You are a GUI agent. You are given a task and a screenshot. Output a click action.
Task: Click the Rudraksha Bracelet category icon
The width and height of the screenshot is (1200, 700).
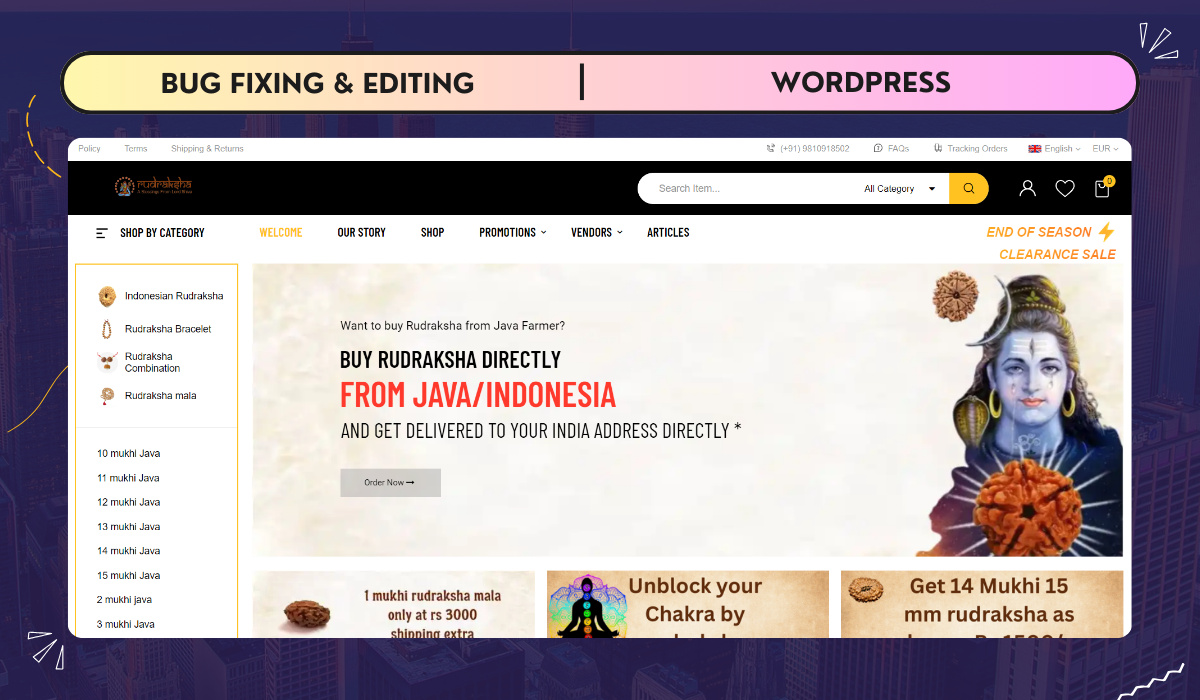pos(107,329)
